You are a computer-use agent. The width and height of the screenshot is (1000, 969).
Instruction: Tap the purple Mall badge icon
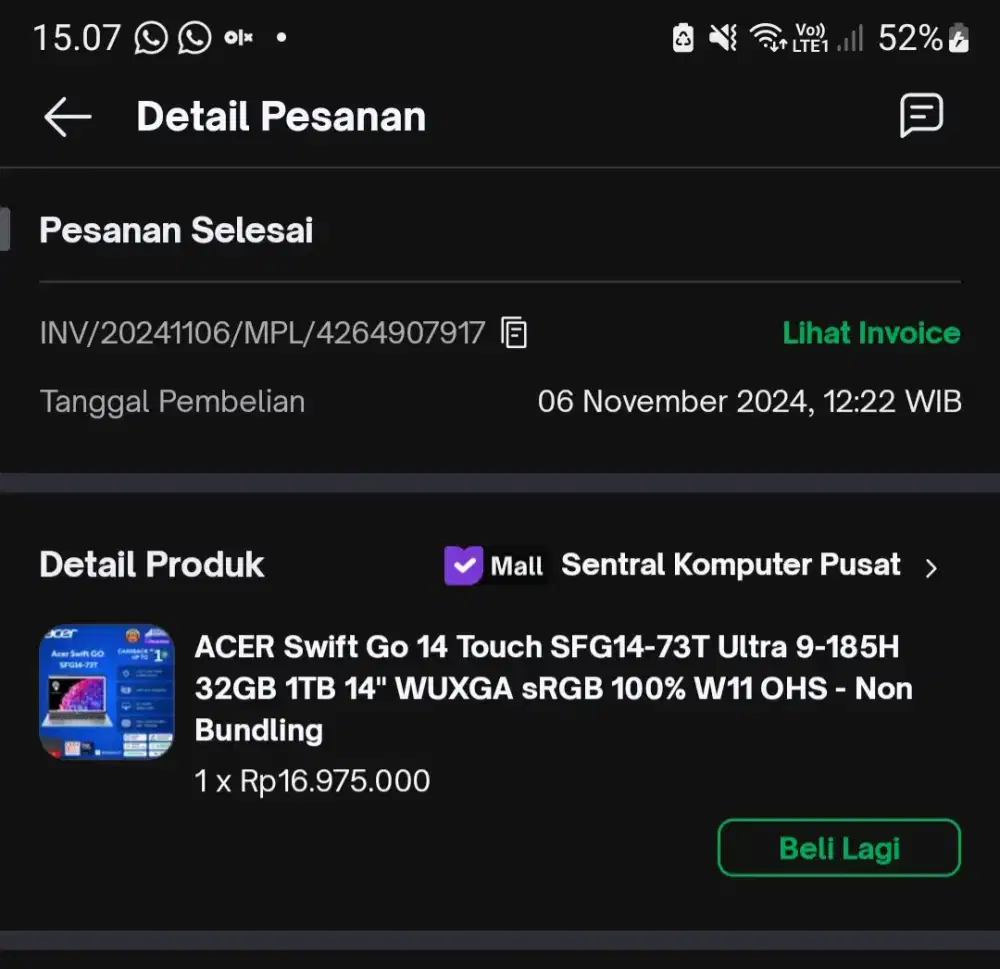[463, 565]
